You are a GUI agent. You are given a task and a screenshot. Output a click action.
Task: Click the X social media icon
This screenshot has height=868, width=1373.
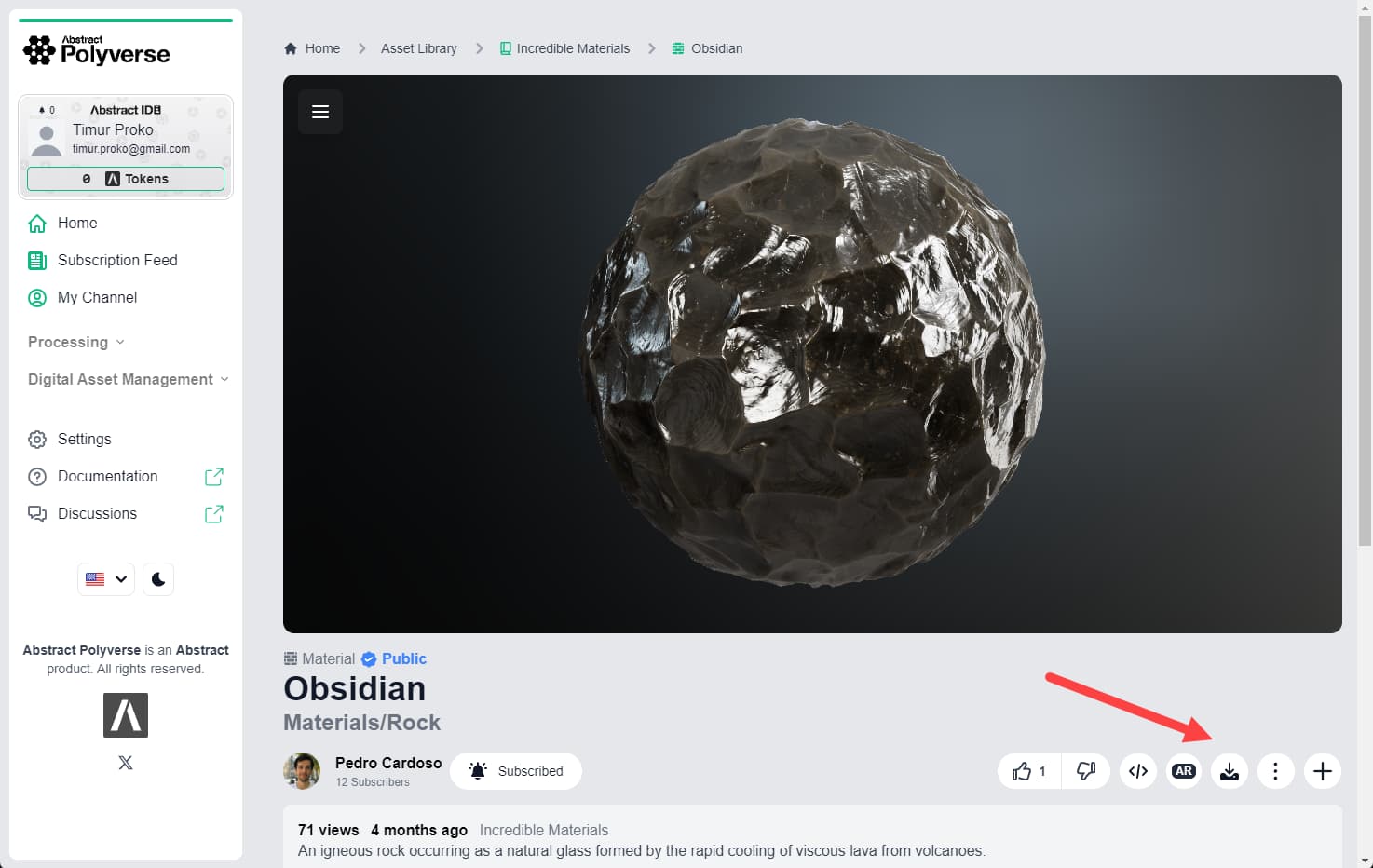click(126, 763)
